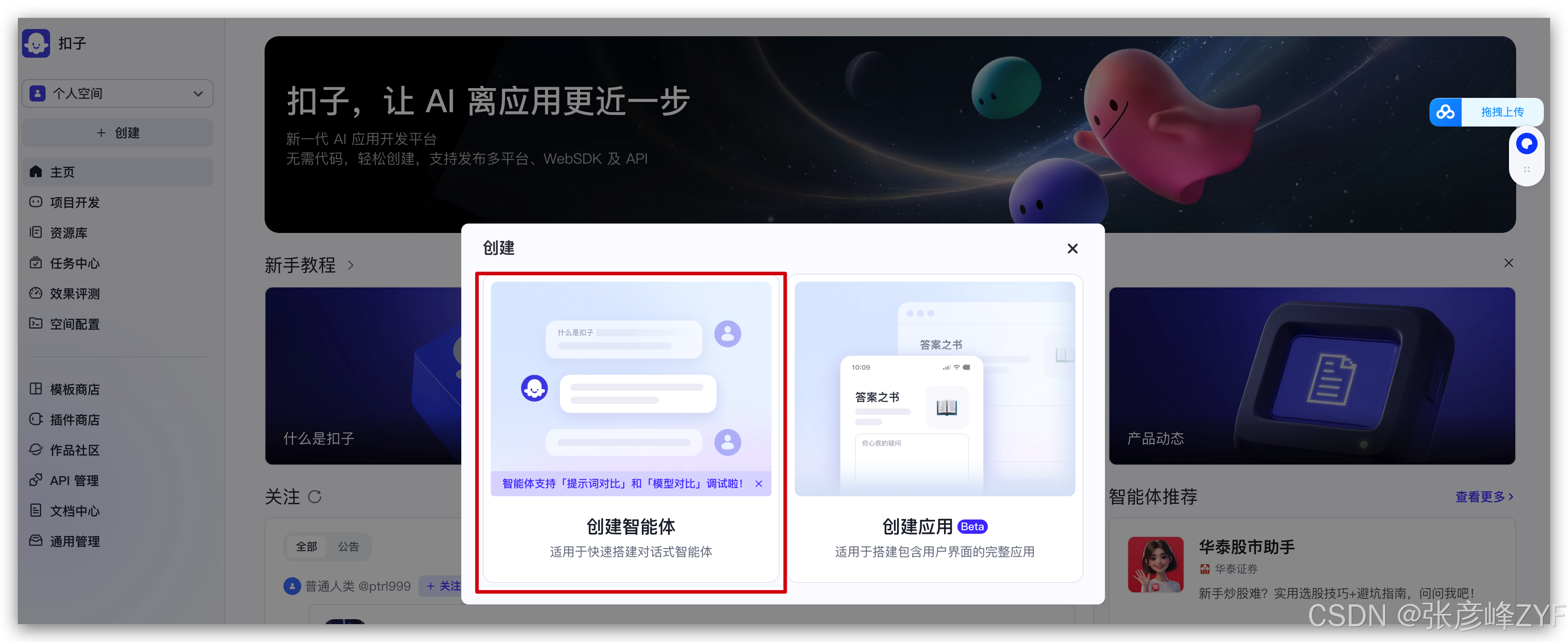Dismiss the 提示词对比 notice banner
The height and width of the screenshot is (642, 1568).
point(759,484)
